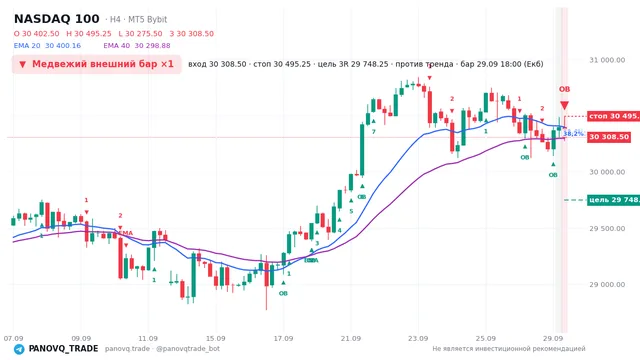Click the green OB marker near 17.09
This screenshot has height=360, width=640.
coord(283,293)
